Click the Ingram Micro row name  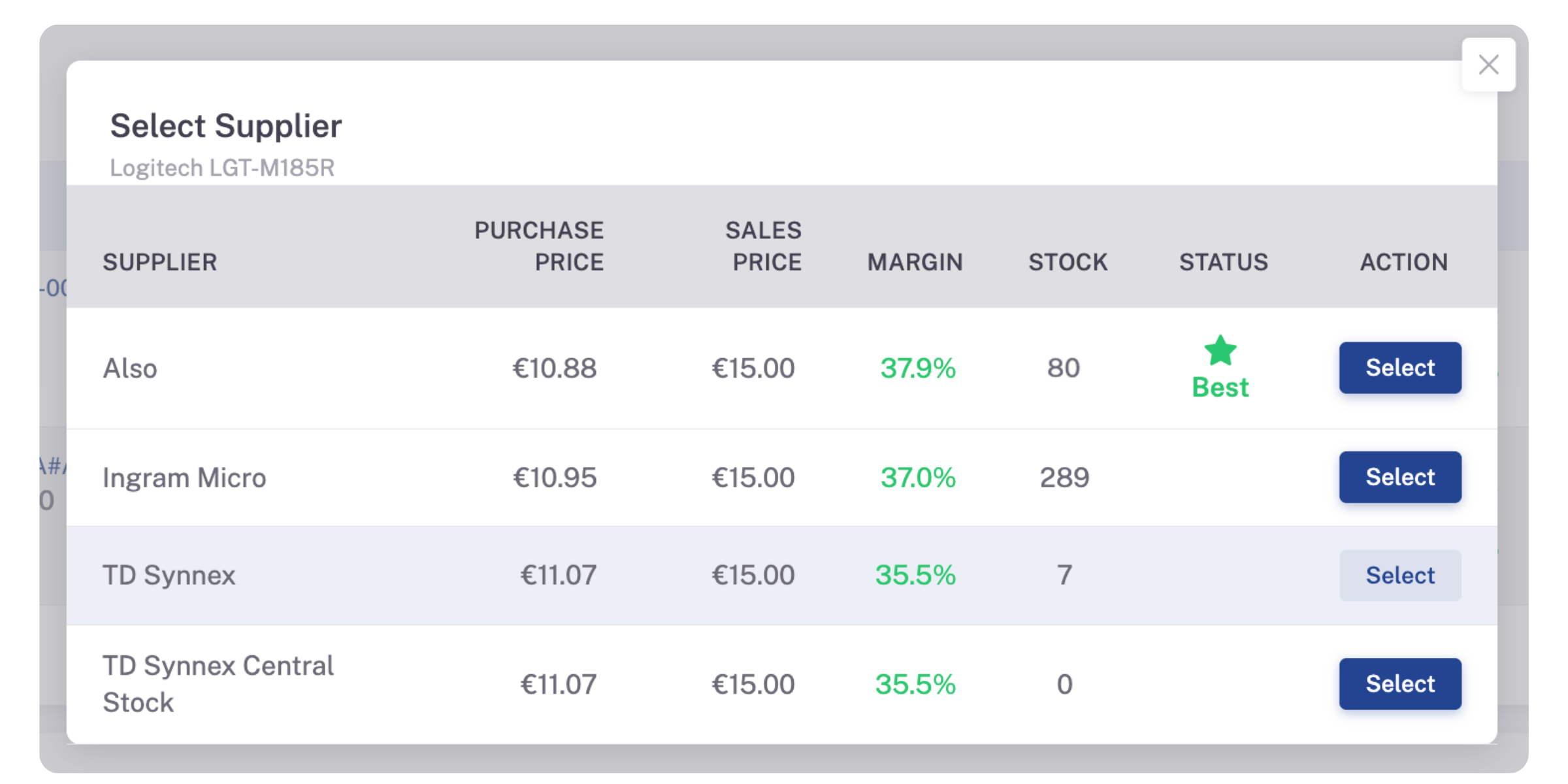click(184, 478)
